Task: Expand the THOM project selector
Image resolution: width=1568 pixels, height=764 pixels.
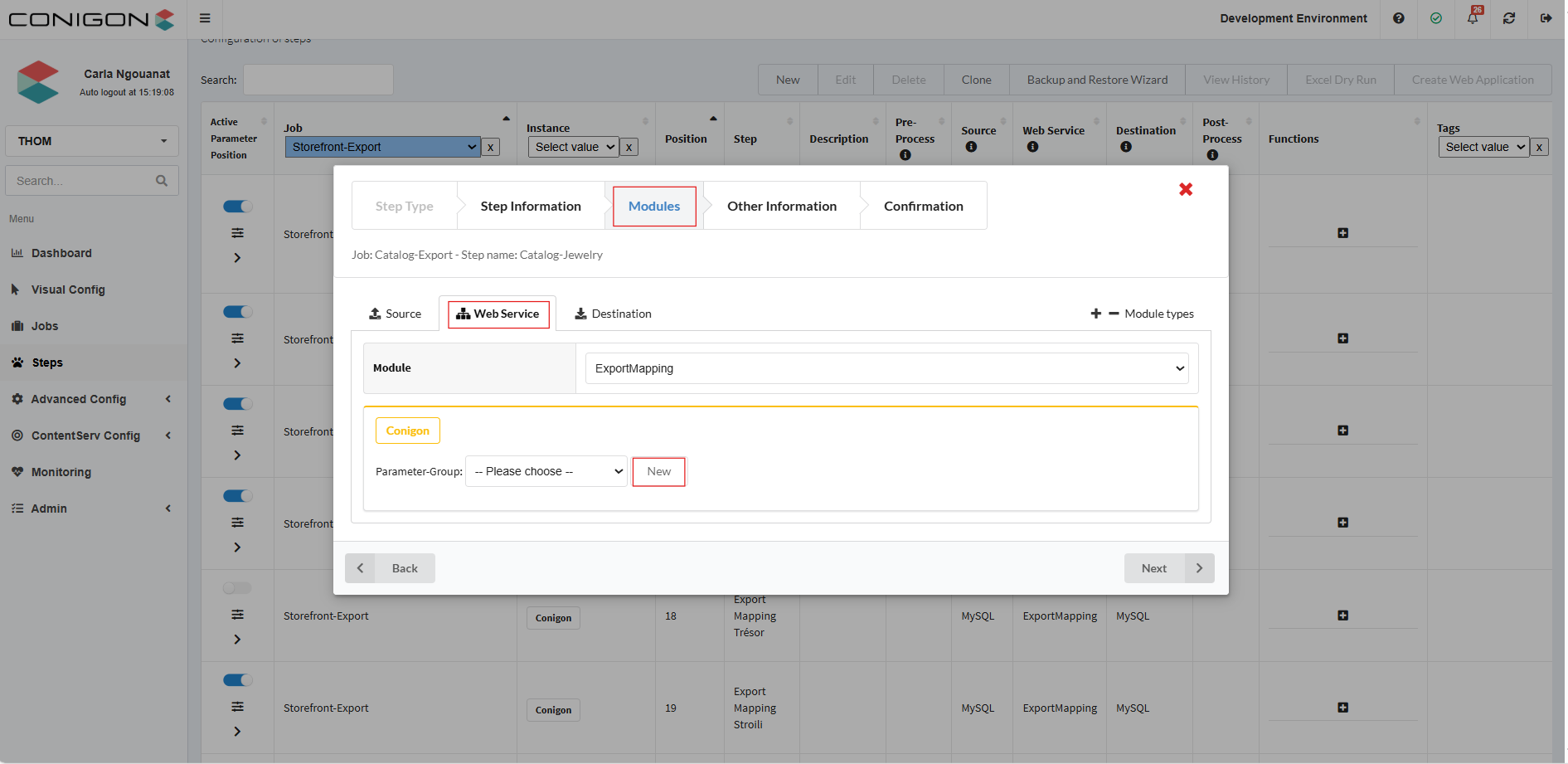Action: pos(92,141)
